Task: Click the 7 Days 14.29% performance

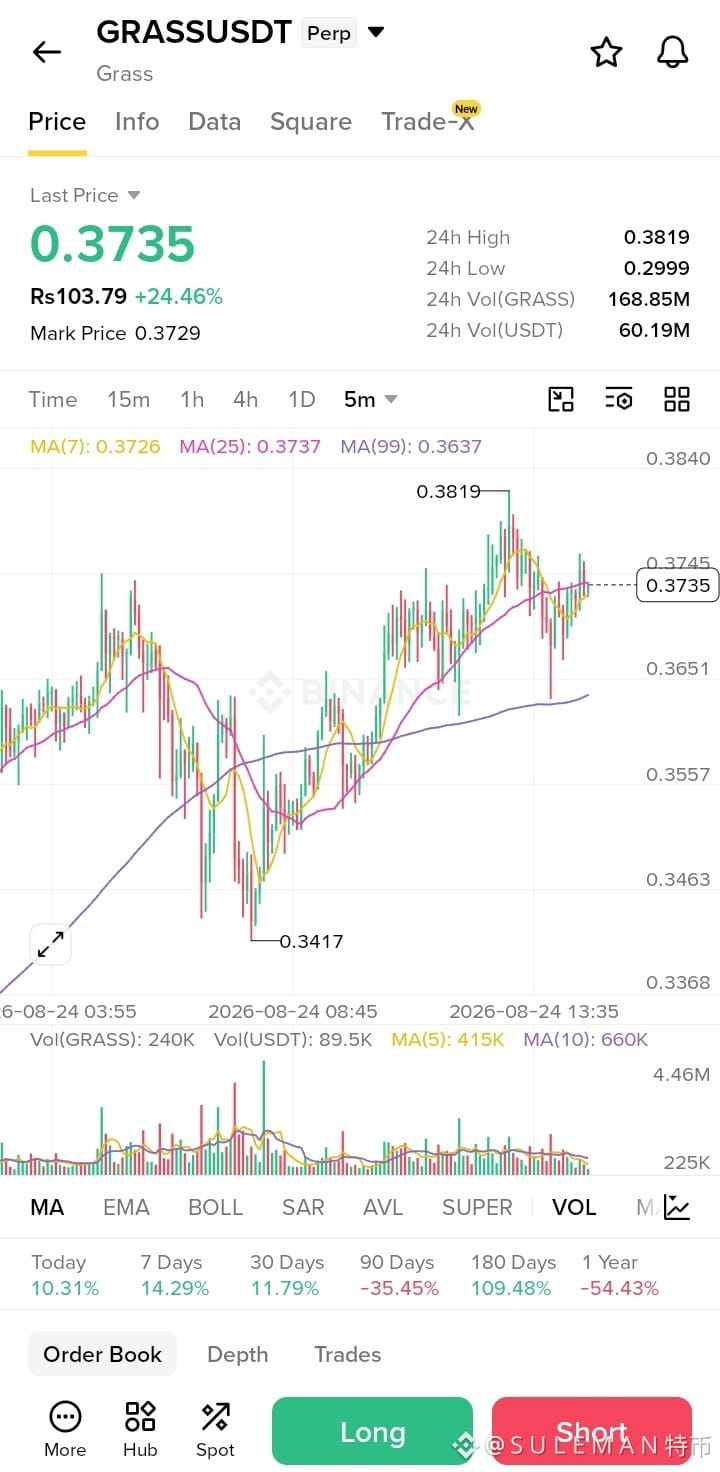Action: pos(175,1275)
